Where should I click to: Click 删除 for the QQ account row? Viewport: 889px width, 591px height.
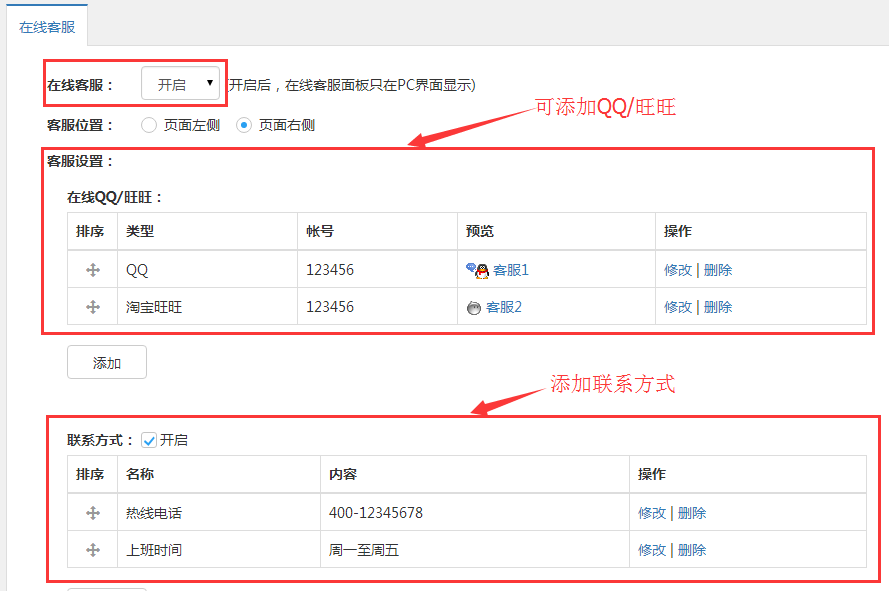718,270
